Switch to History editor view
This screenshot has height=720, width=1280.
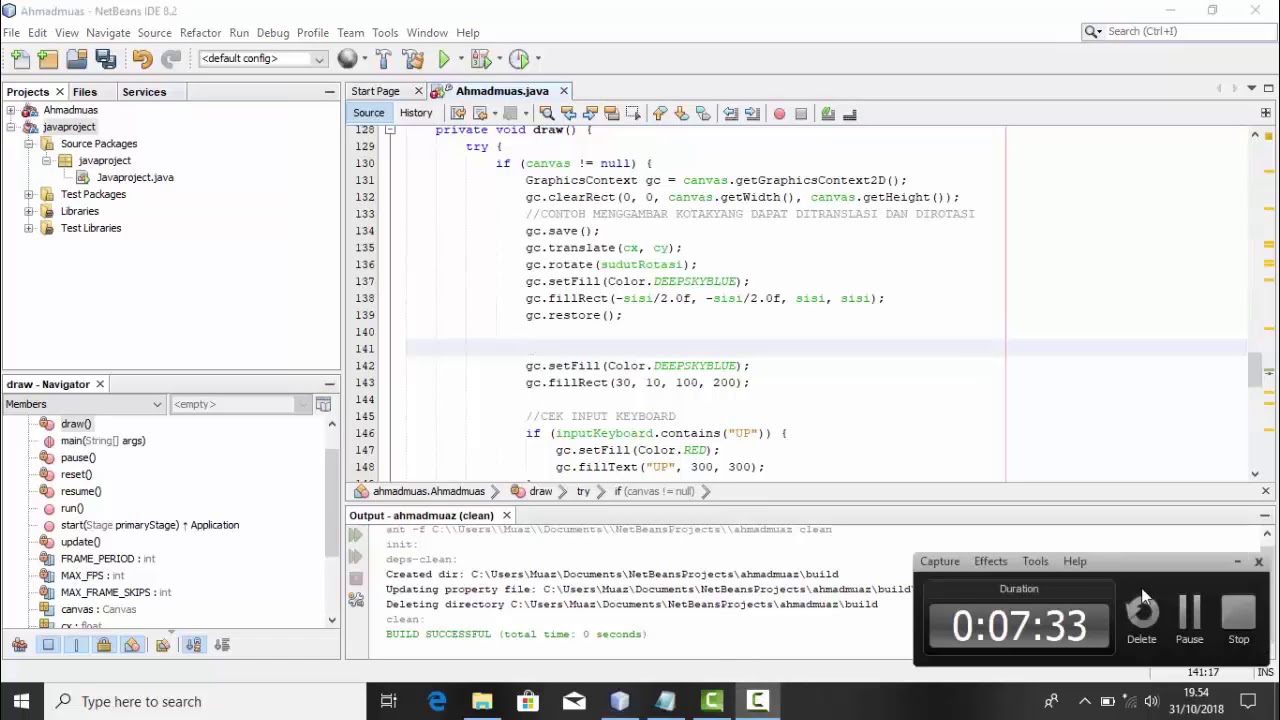(x=416, y=113)
